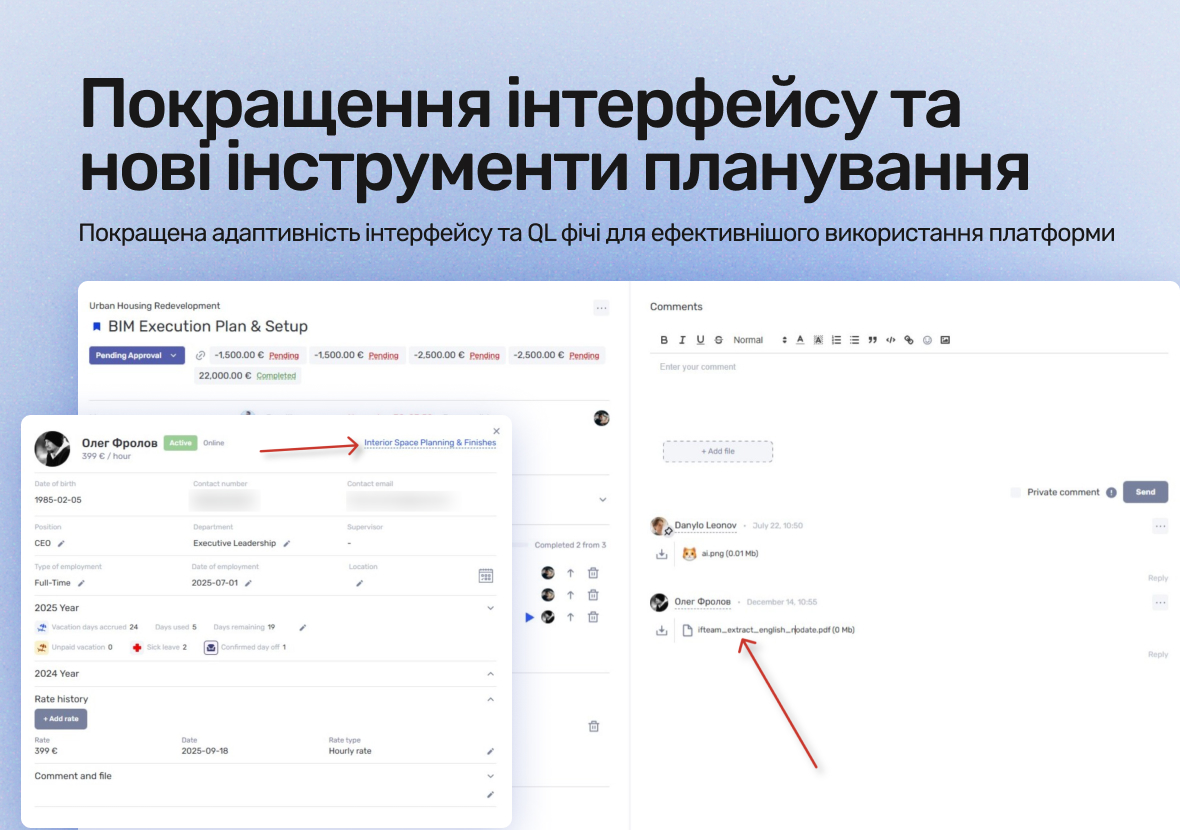1180x830 pixels.
Task: Select the 22,000.00 € Completed amount tag
Action: pos(248,375)
